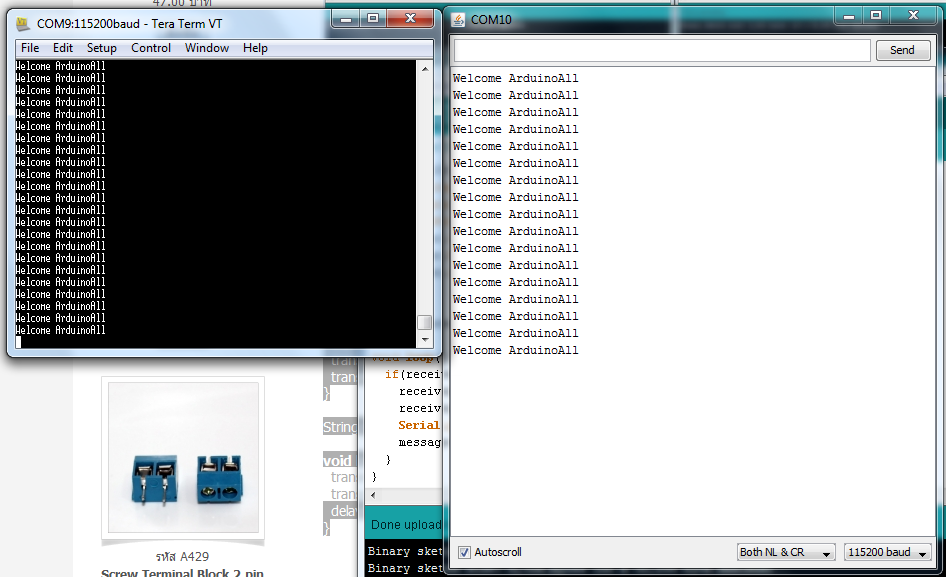Screen dimensions: 946x577
Task: Open the Screw Terminal Block 2 pin link
Action: point(182,572)
